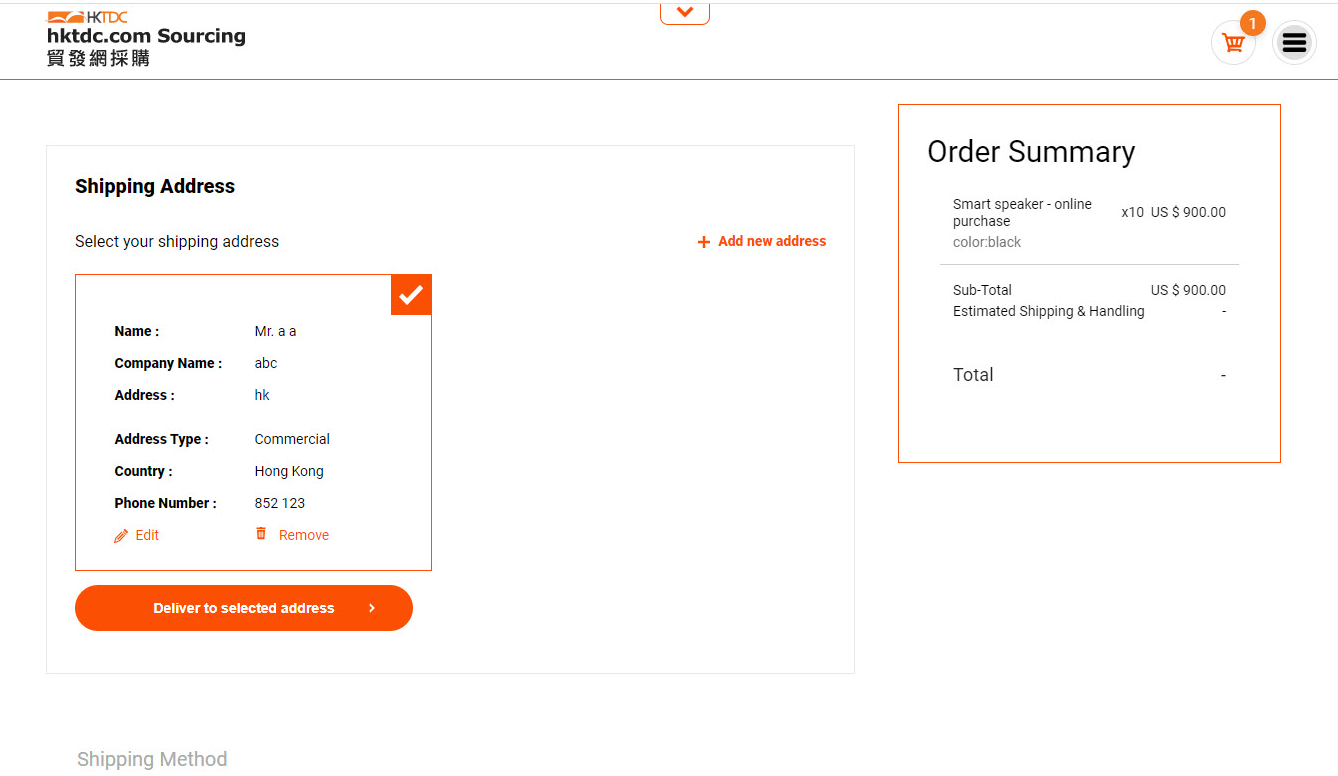This screenshot has height=776, width=1338.
Task: Toggle the selected address checkmark
Action: click(411, 295)
